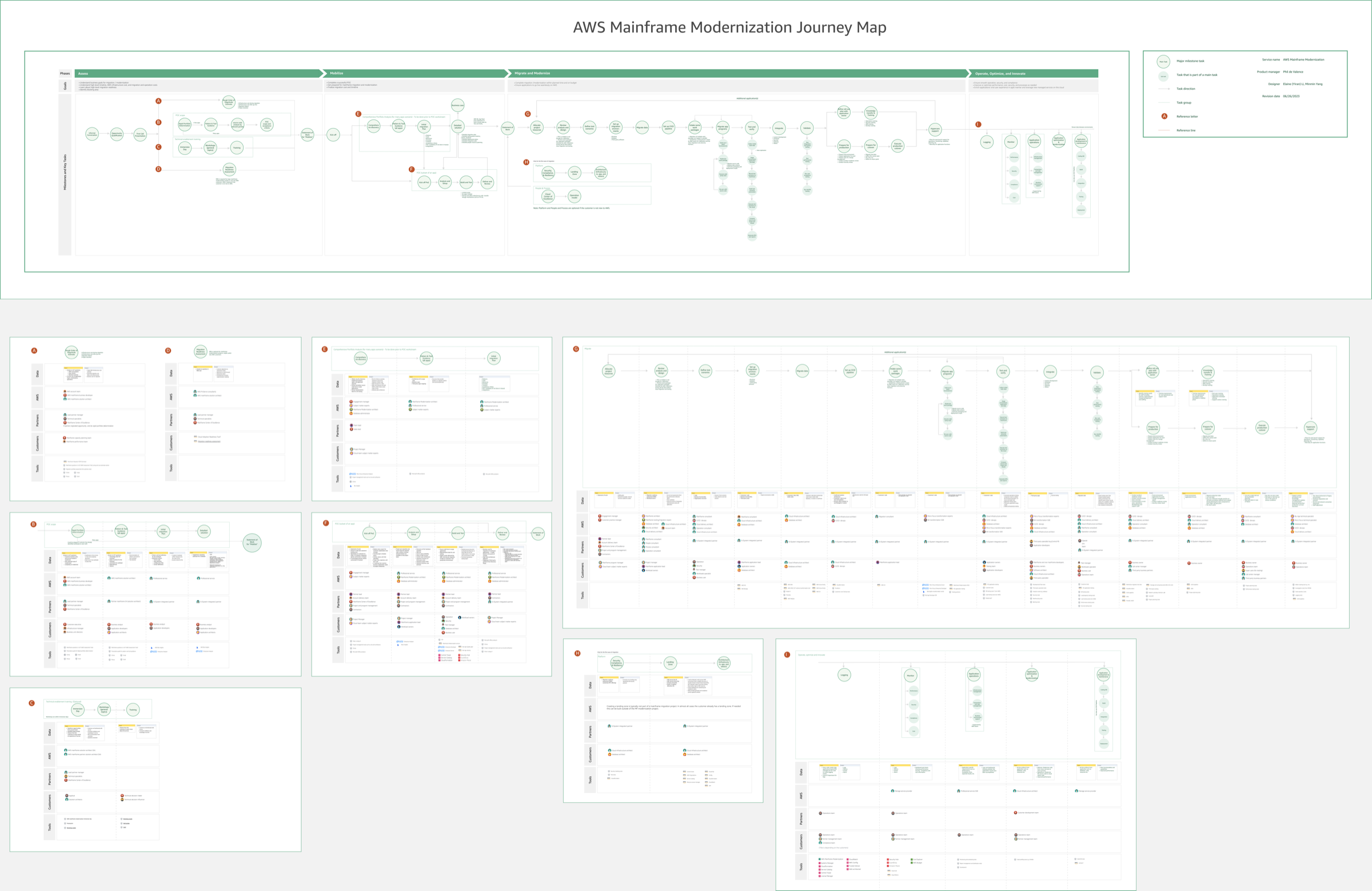Select the "Main Task" sample circle in legend

coord(1163,61)
